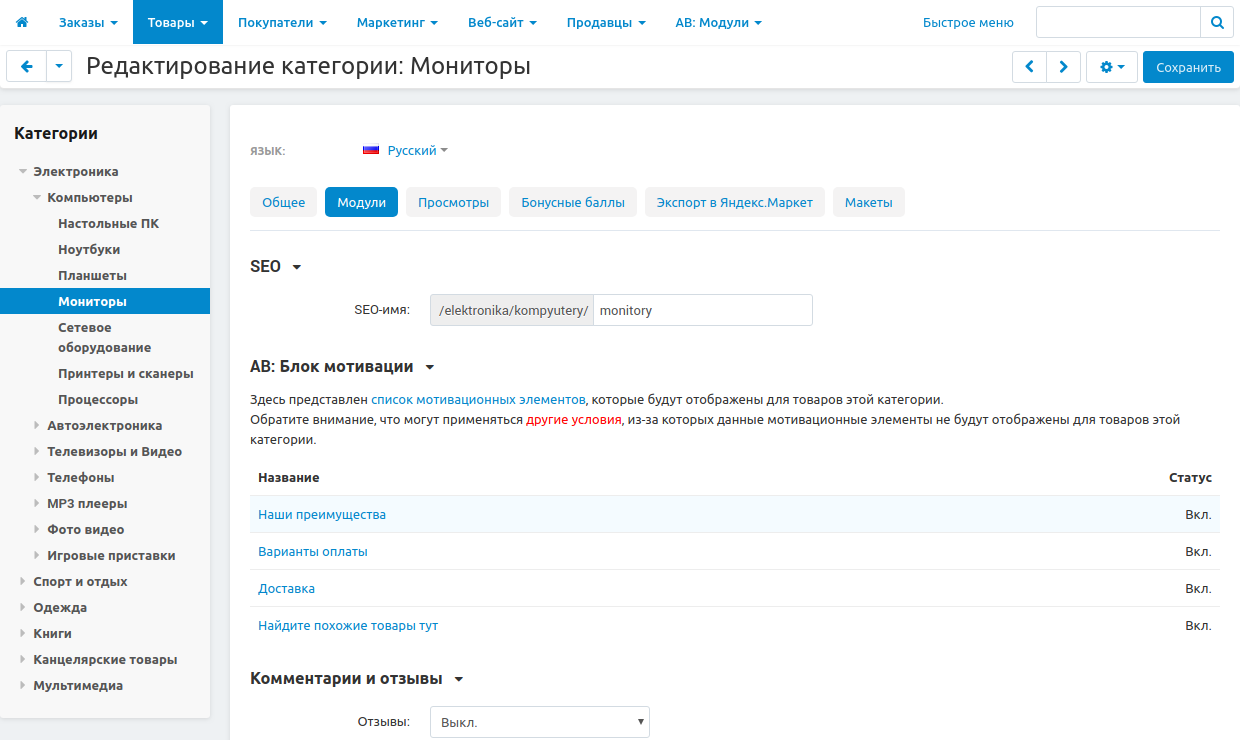Save the category with Сохранить button
Image resolution: width=1240 pixels, height=740 pixels.
(1188, 66)
